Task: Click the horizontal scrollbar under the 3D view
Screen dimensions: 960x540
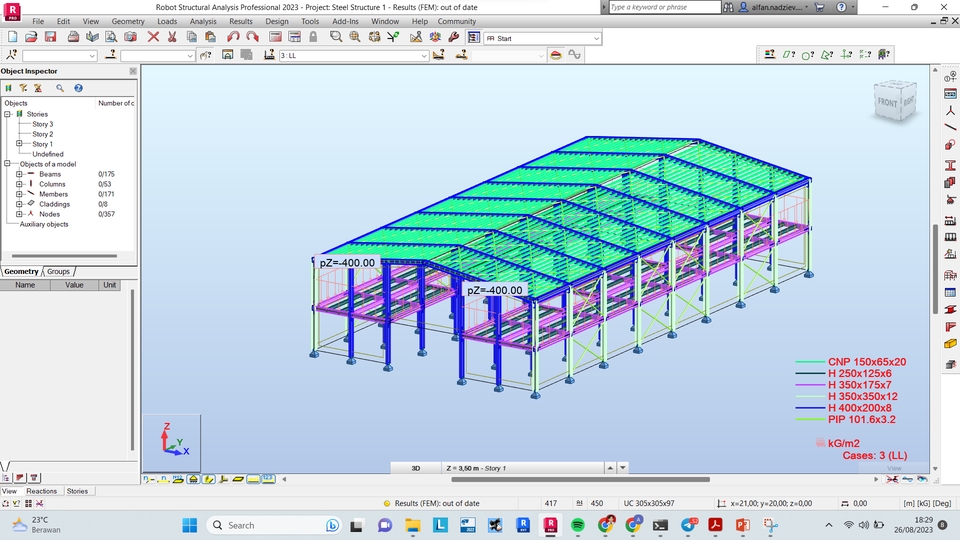Action: click(x=580, y=479)
